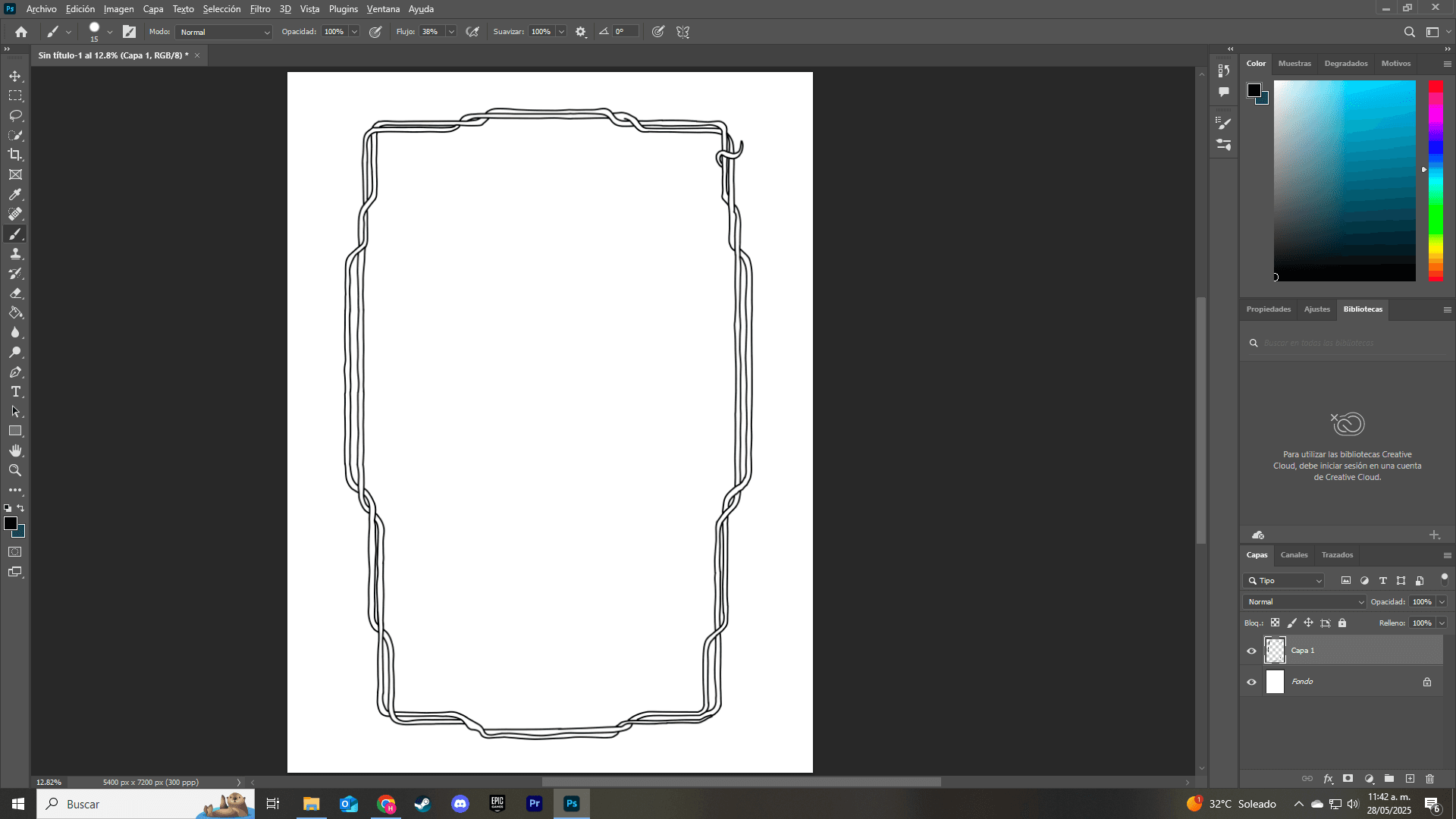
Task: Click the hue spectrum slider strip
Action: tap(1436, 180)
